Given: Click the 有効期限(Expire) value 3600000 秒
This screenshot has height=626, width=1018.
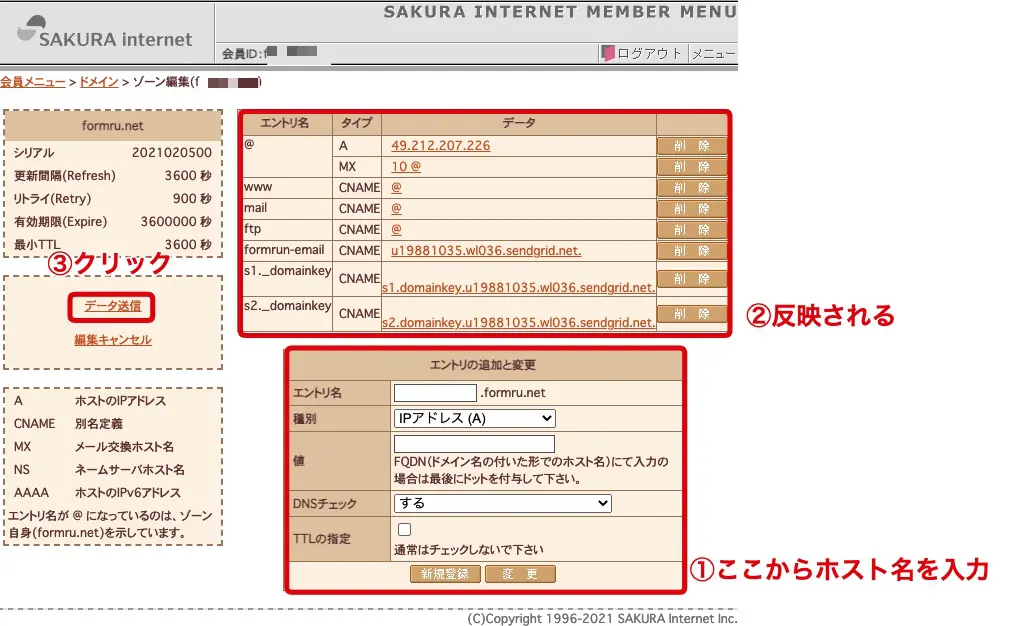Looking at the screenshot, I should pyautogui.click(x=176, y=221).
